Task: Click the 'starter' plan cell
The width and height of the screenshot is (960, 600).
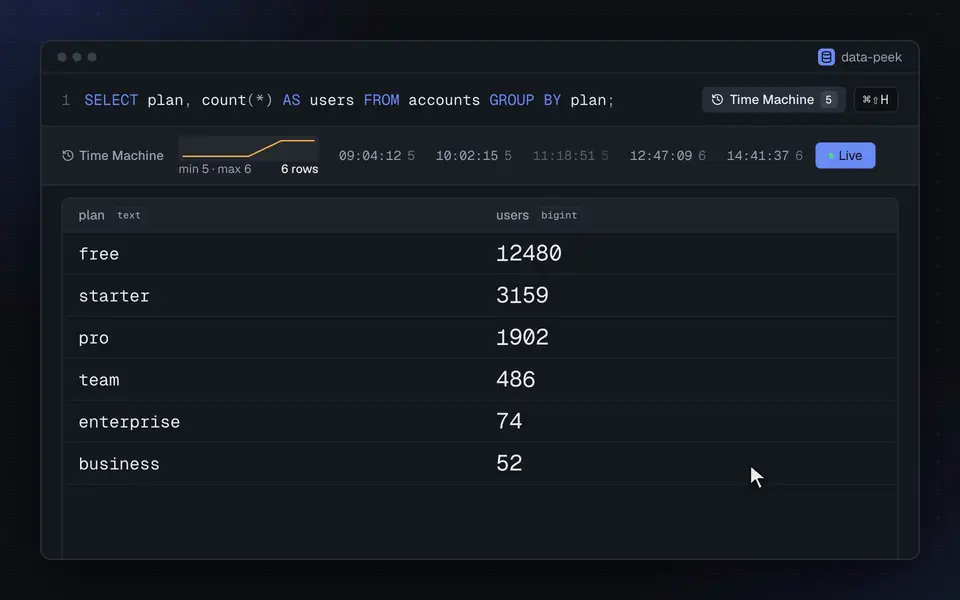Action: pyautogui.click(x=114, y=296)
